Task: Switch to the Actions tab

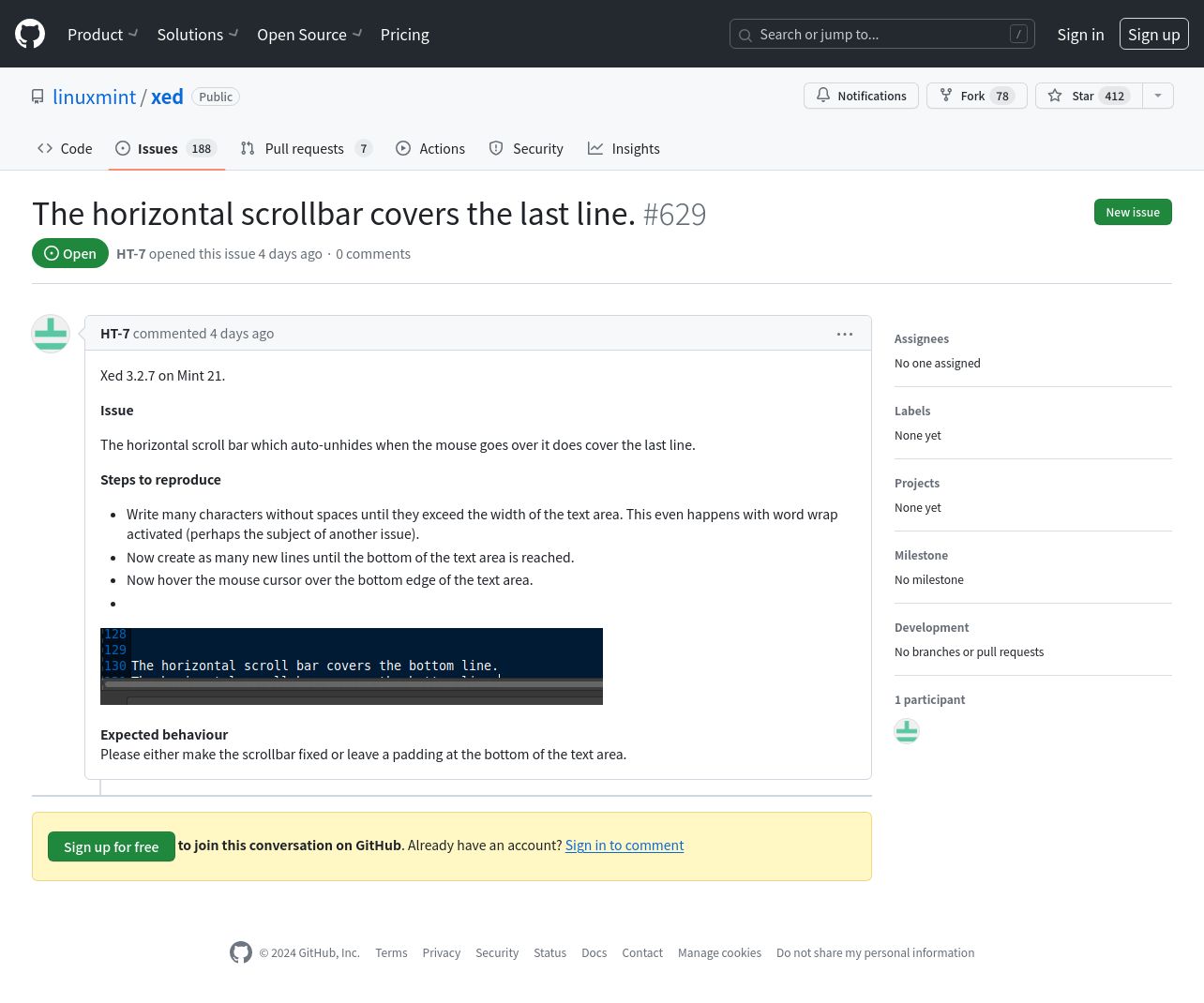Action: [x=430, y=148]
